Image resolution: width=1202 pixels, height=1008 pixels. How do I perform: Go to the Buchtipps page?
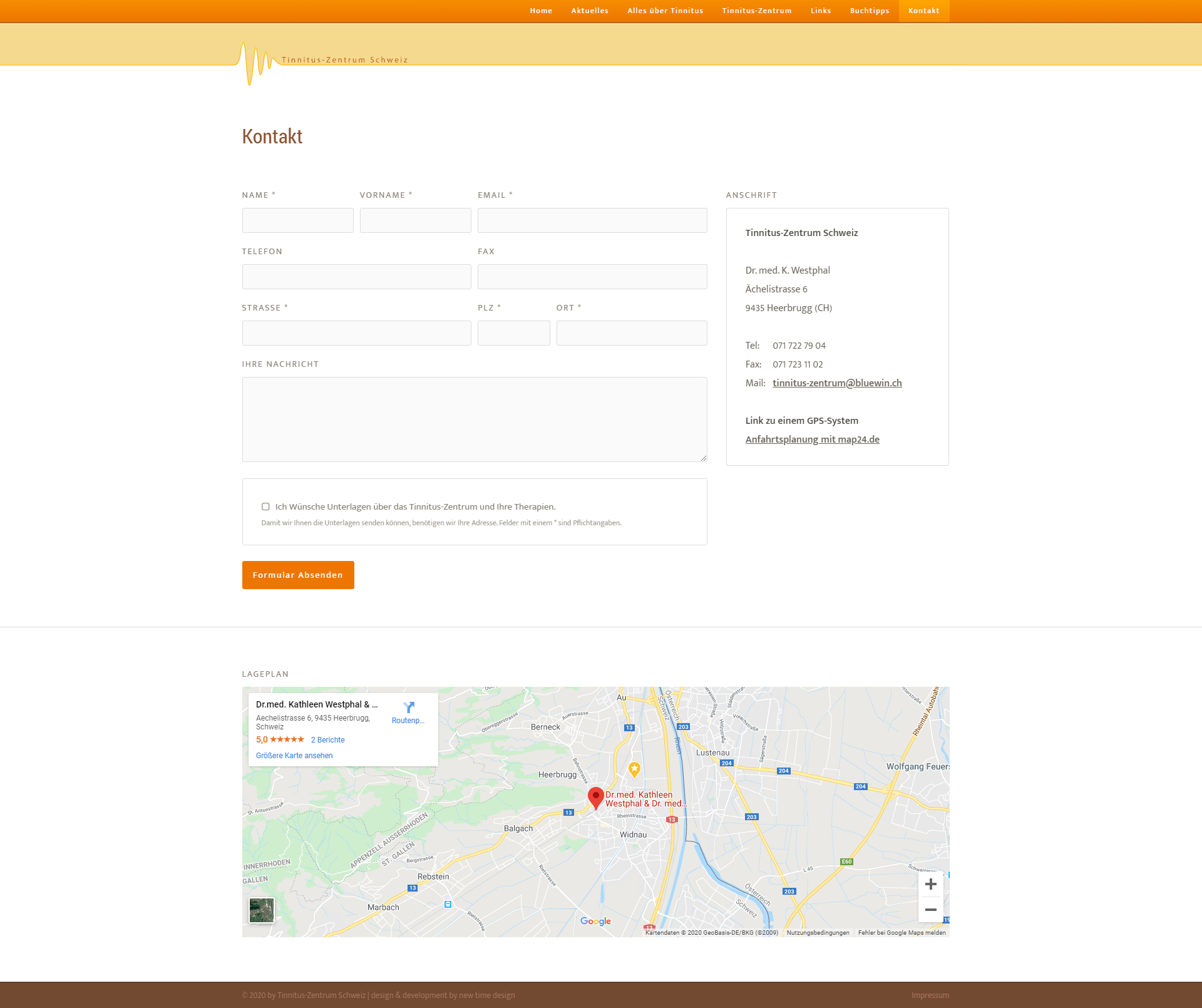tap(869, 11)
